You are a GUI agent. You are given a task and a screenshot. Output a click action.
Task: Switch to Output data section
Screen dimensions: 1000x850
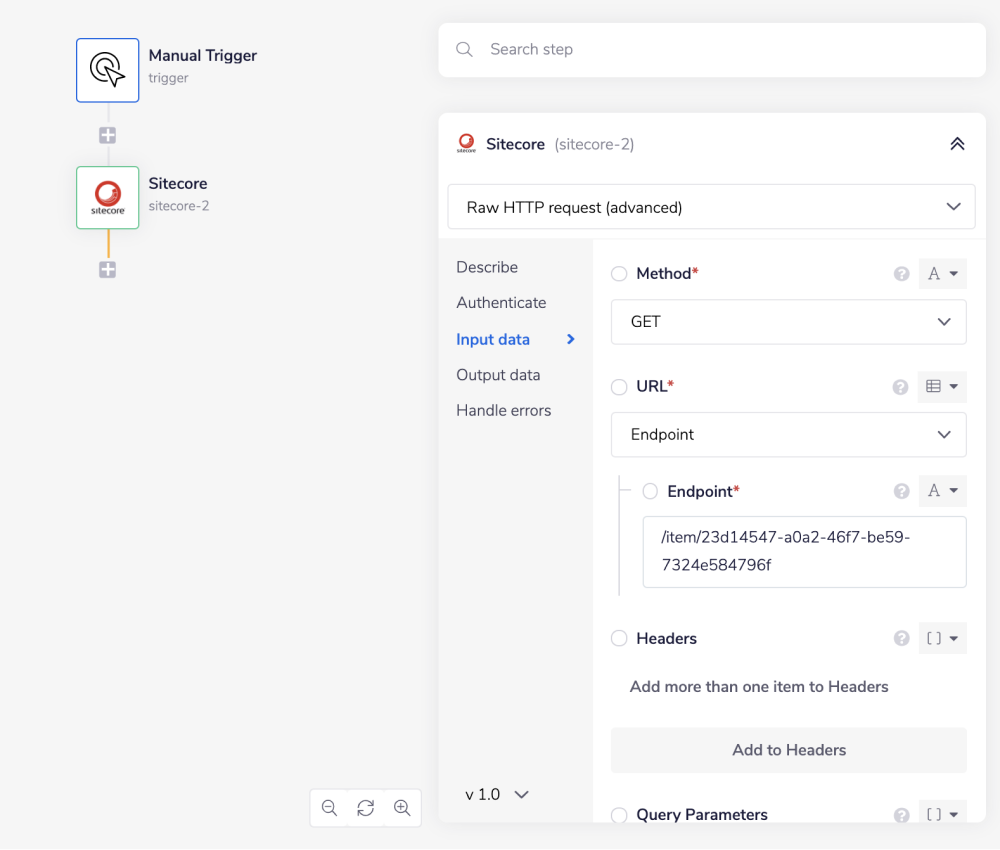coord(498,375)
